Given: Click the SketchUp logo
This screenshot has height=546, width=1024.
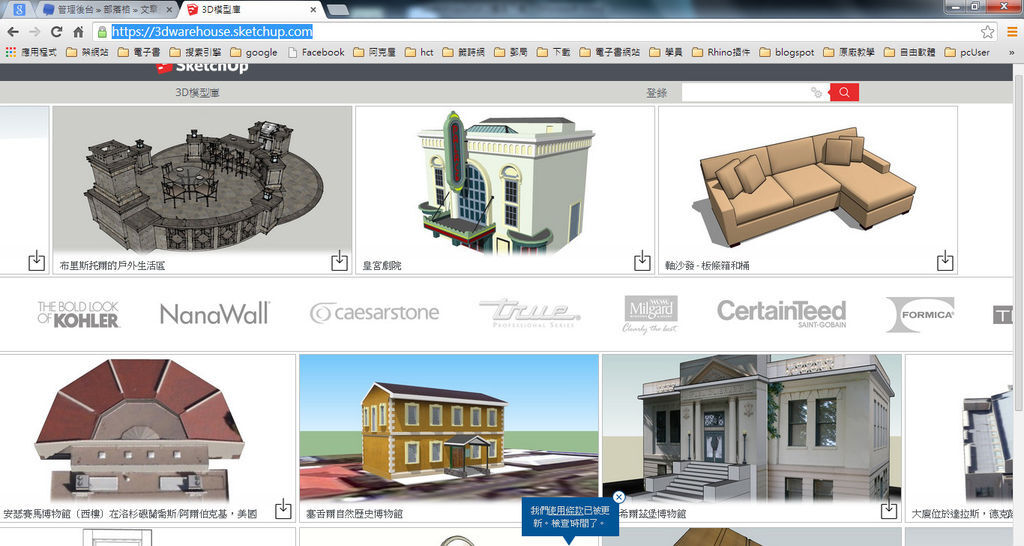Looking at the screenshot, I should click(202, 67).
